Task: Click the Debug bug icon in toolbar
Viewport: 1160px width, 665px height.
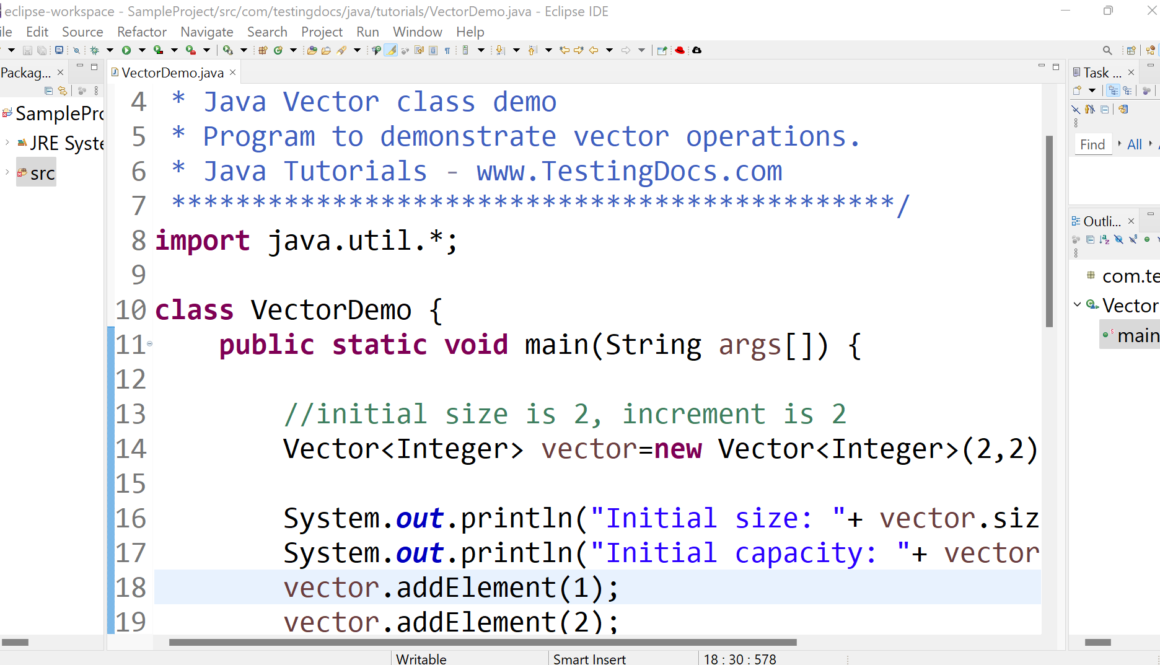Action: [96, 50]
